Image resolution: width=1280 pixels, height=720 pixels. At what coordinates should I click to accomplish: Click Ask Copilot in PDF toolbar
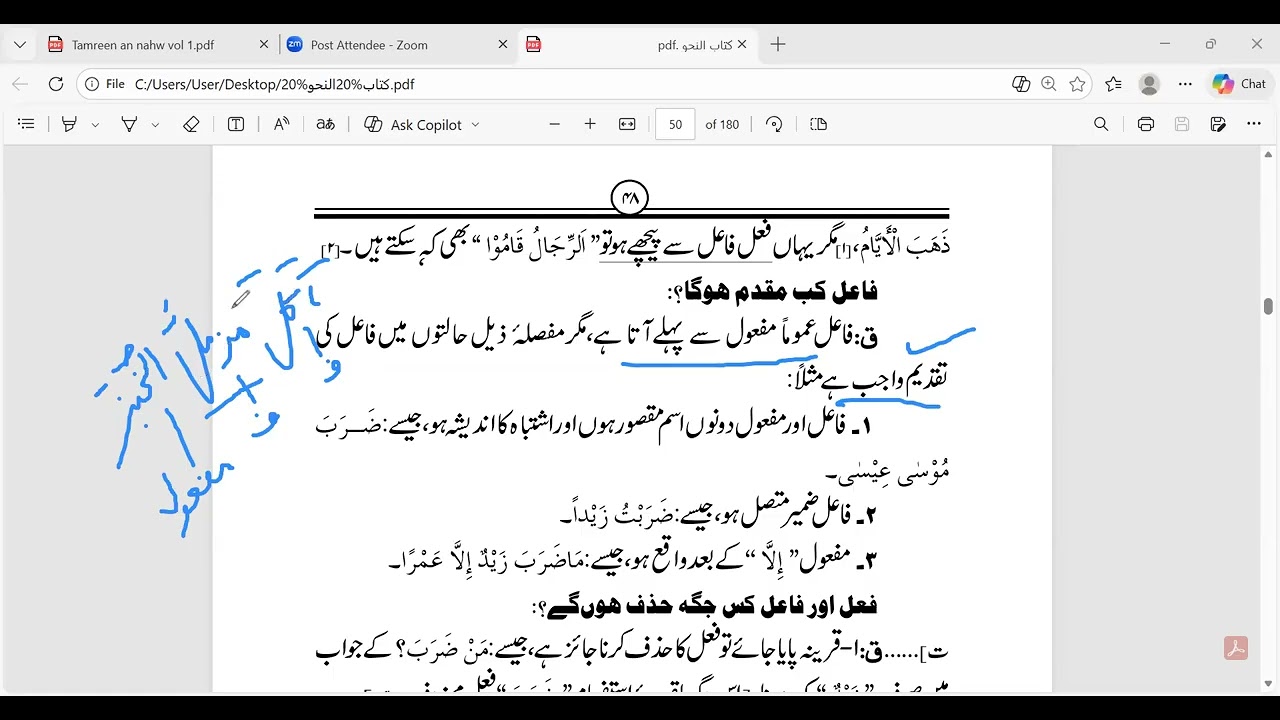(412, 124)
